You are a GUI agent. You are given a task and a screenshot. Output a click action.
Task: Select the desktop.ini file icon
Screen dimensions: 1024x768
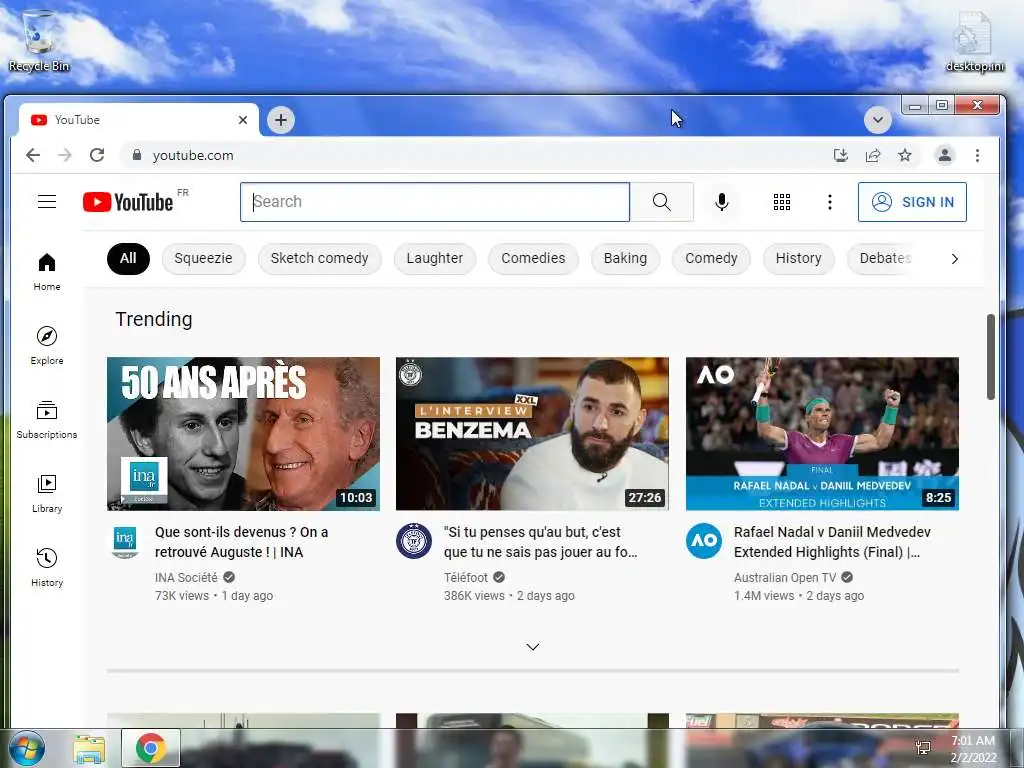[x=974, y=42]
